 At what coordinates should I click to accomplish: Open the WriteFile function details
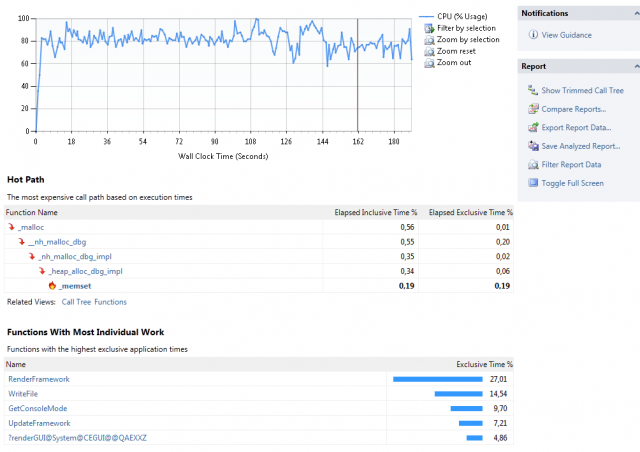pos(25,394)
